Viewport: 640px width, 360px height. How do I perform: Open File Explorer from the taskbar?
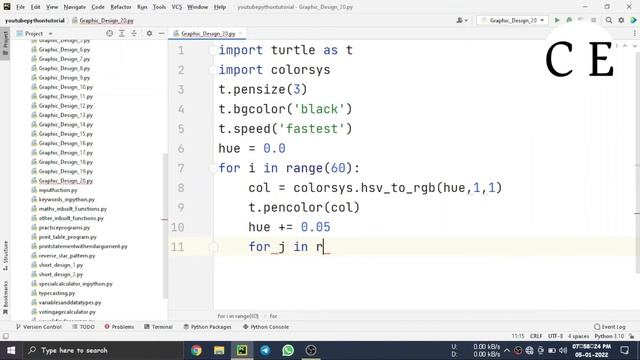[x=219, y=350]
